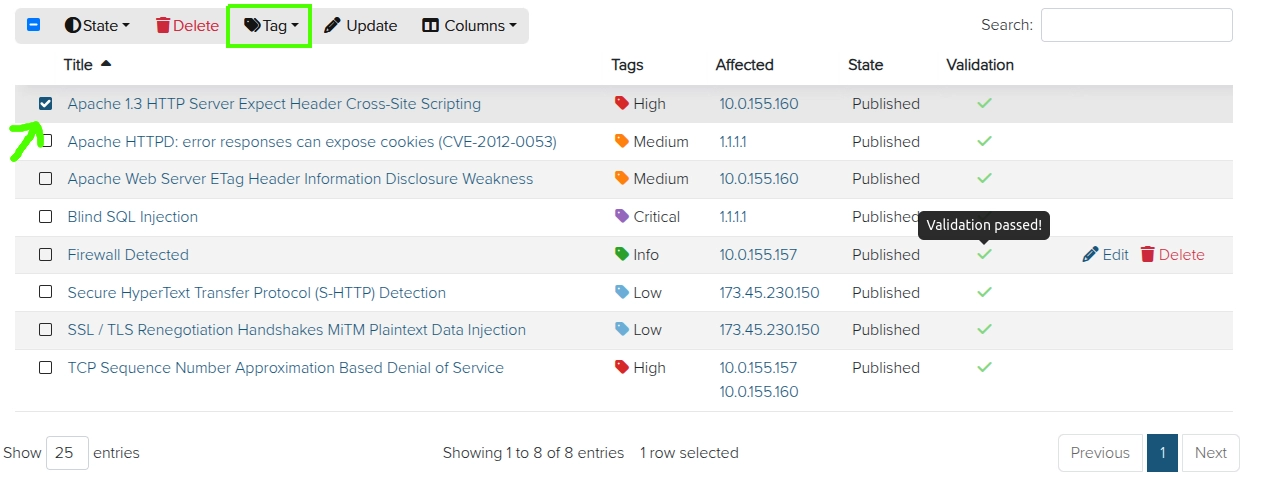Click purple Critical tag icon

click(621, 217)
